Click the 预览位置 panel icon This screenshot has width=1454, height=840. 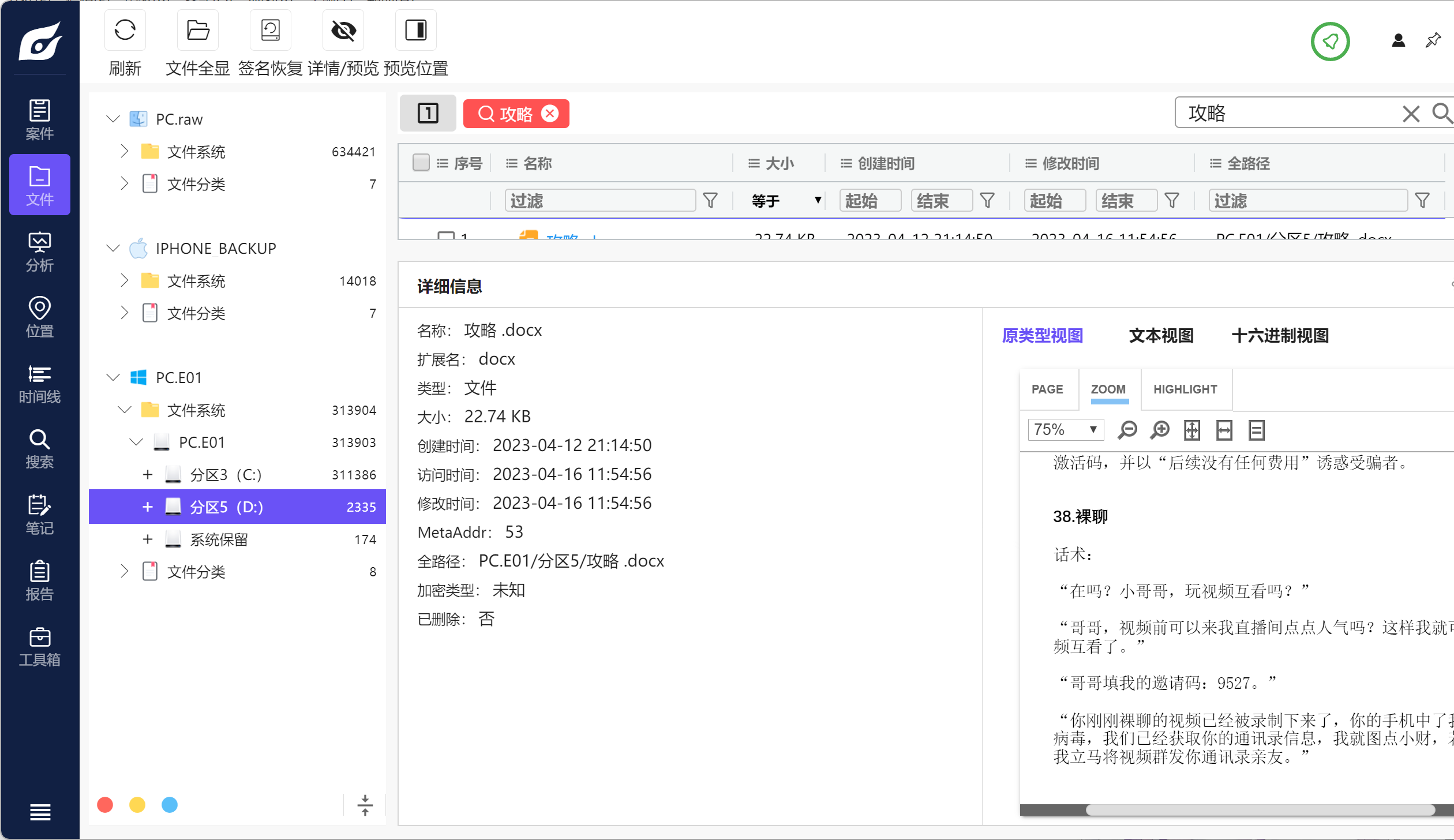tap(416, 30)
